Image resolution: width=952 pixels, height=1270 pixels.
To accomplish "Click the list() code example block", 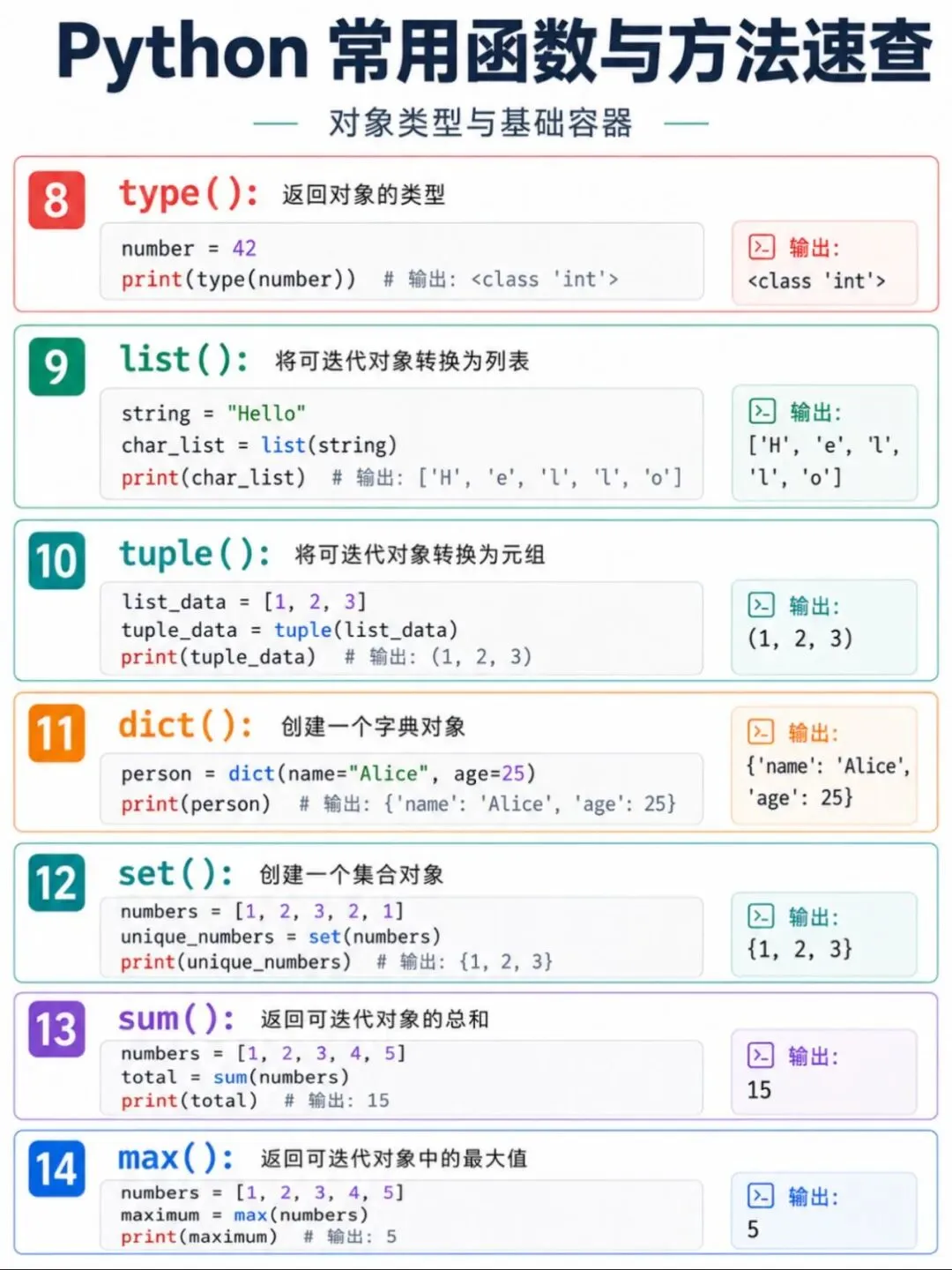I will [402, 444].
